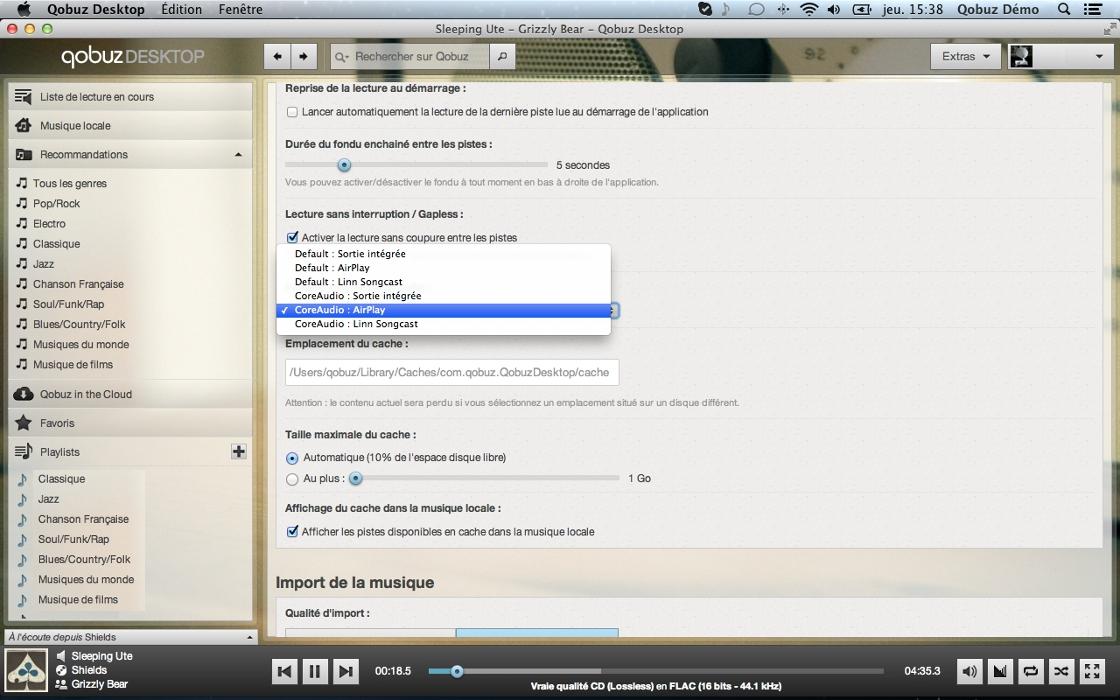Enable auto-resume playback at startup checkbox

click(292, 112)
